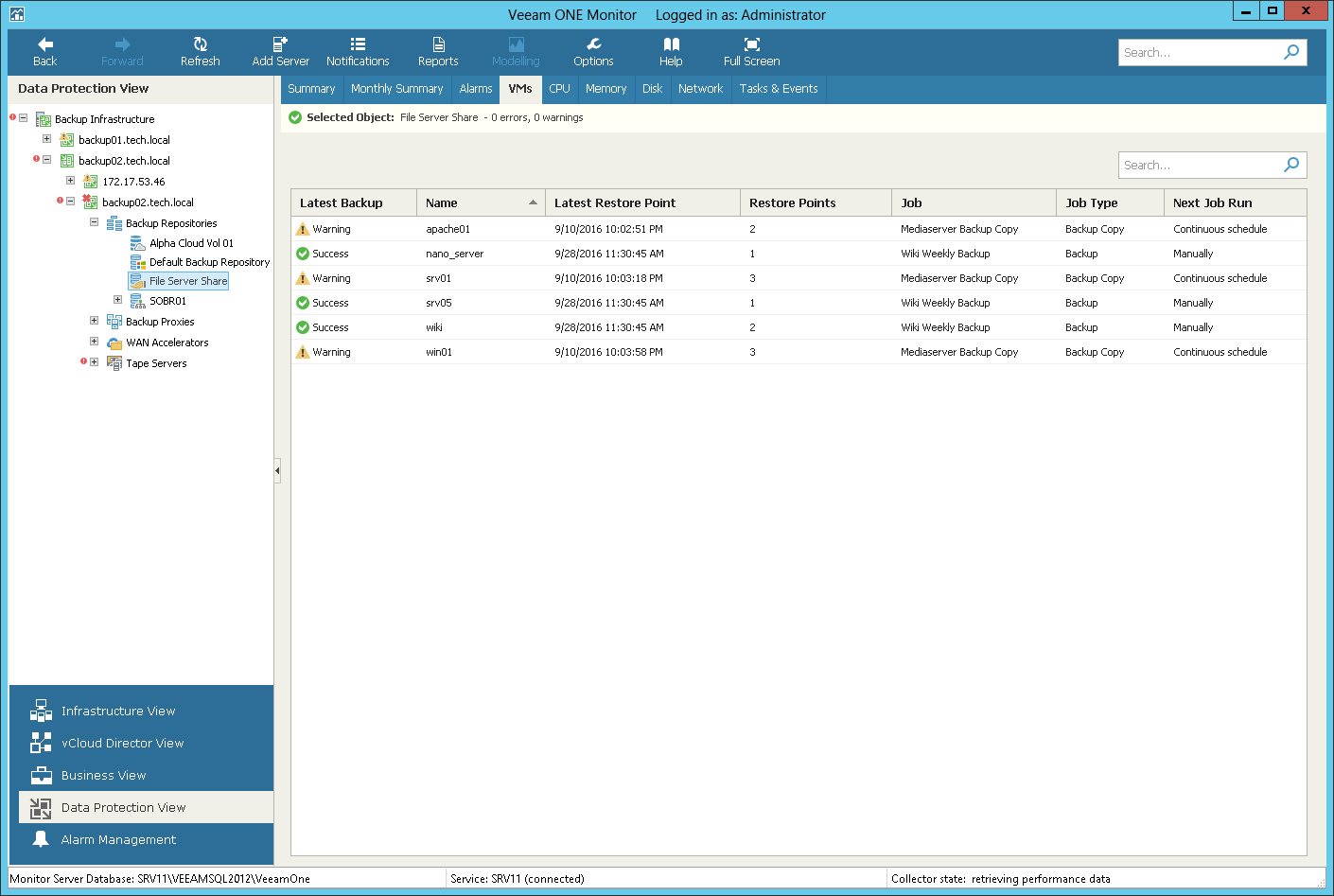This screenshot has height=896, width=1334.
Task: Open Options dialog
Action: click(x=593, y=52)
